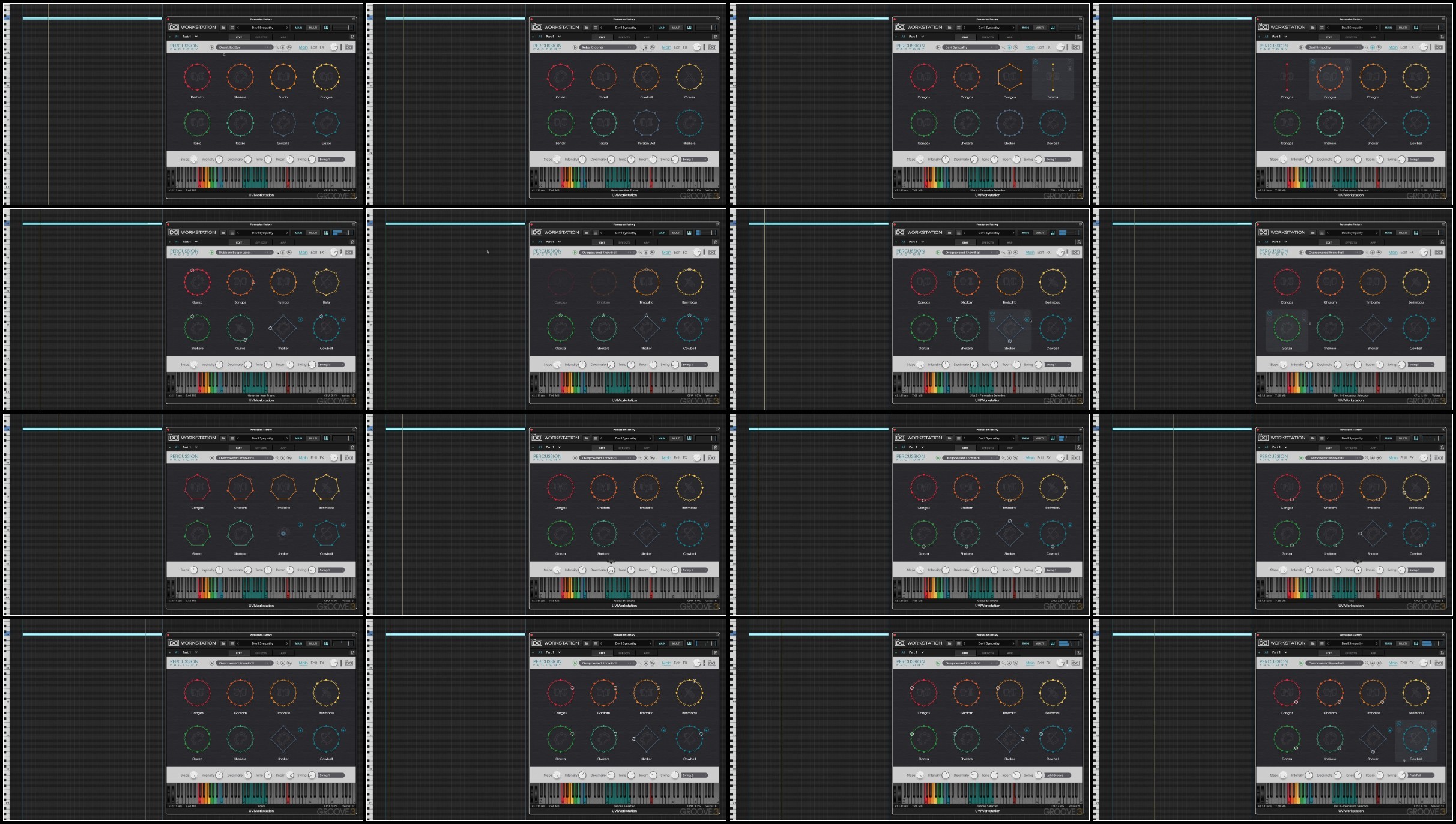Click Room knob in Stubborn Burger Lover frame
This screenshot has height=824, width=1456.
click(x=291, y=365)
